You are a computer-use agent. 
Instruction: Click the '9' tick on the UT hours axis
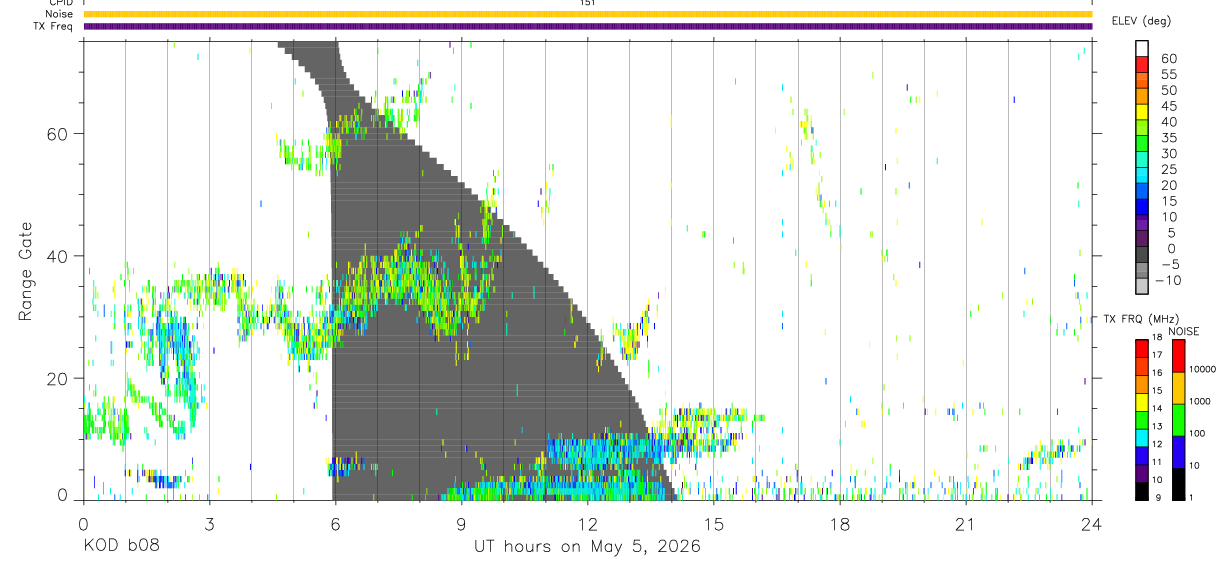[x=461, y=523]
